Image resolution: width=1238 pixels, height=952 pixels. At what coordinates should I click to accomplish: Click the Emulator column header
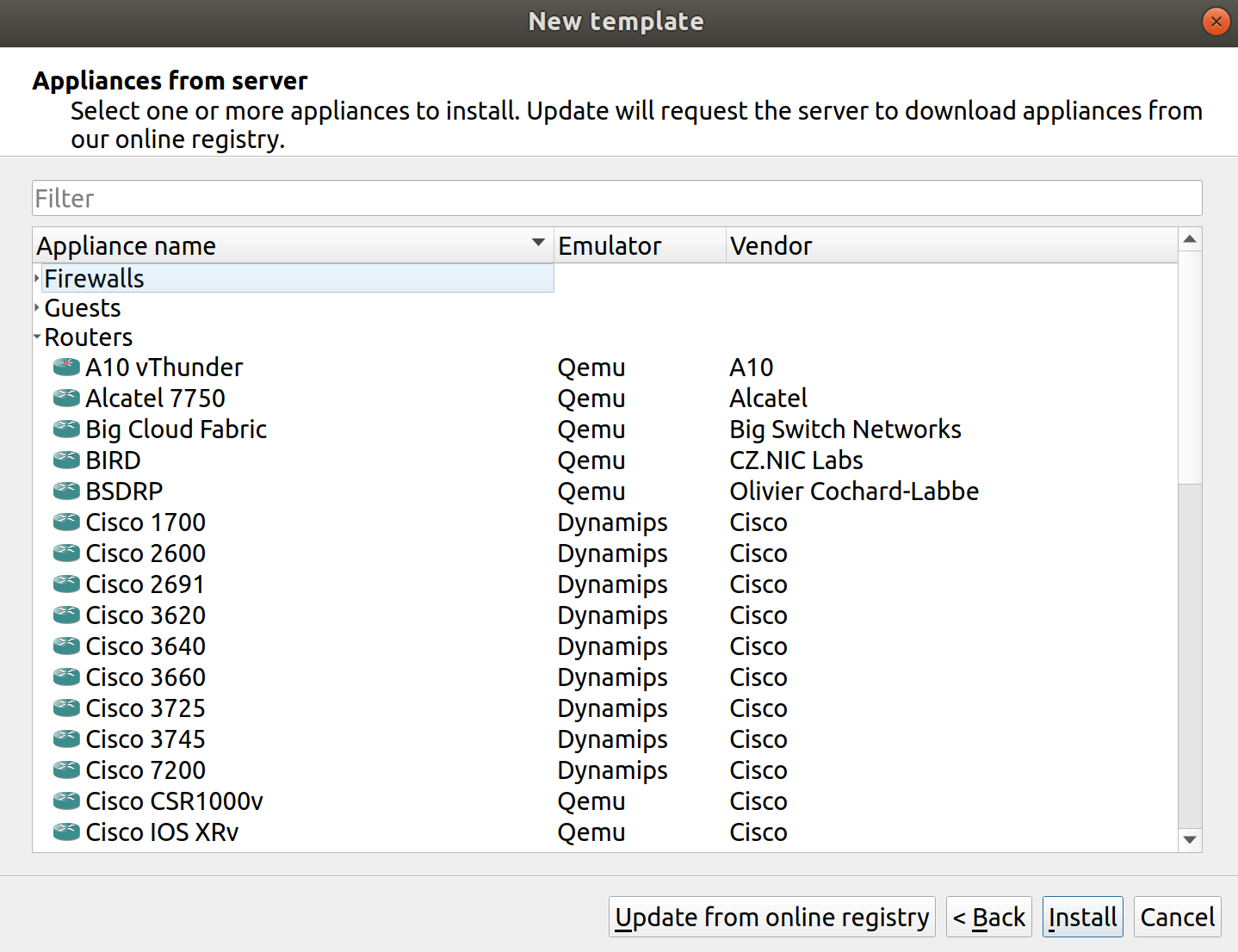click(x=609, y=245)
